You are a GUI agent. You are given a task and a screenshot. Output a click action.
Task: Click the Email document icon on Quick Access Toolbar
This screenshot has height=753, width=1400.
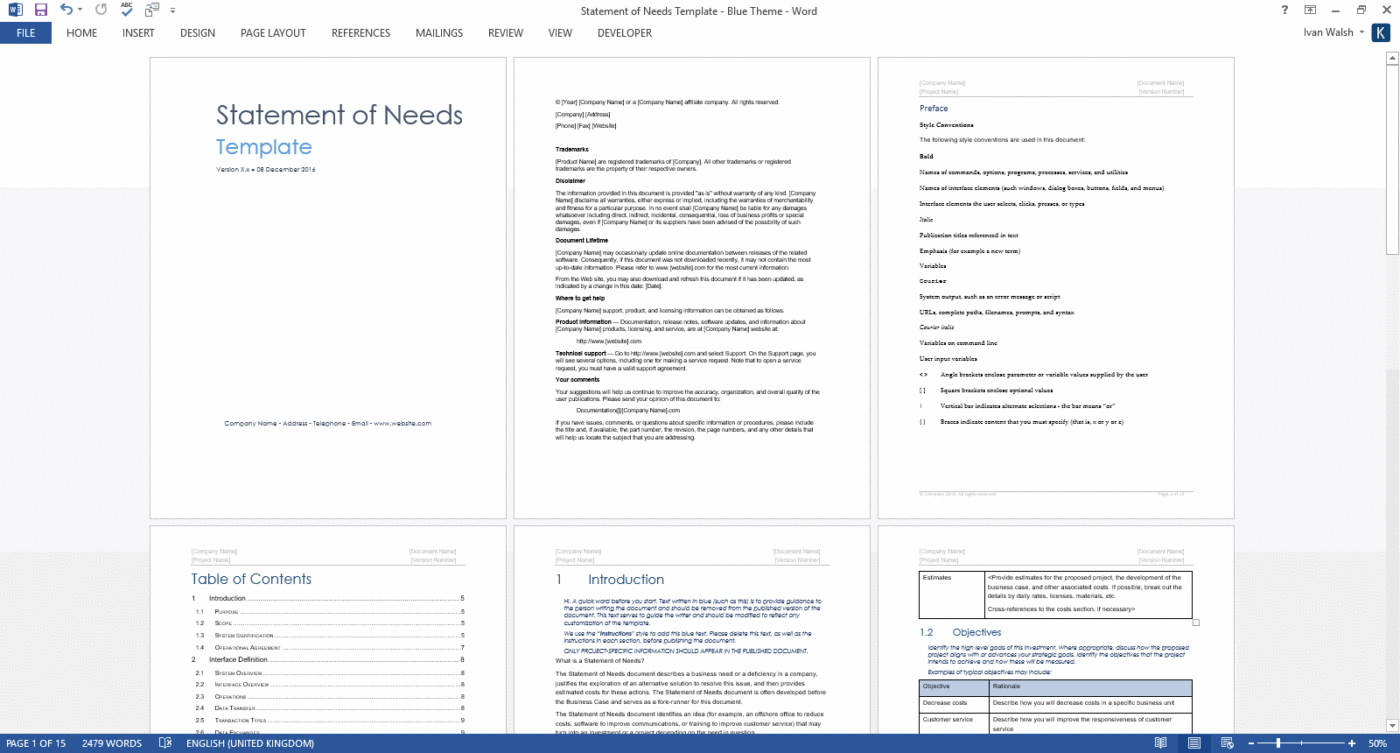coord(150,9)
